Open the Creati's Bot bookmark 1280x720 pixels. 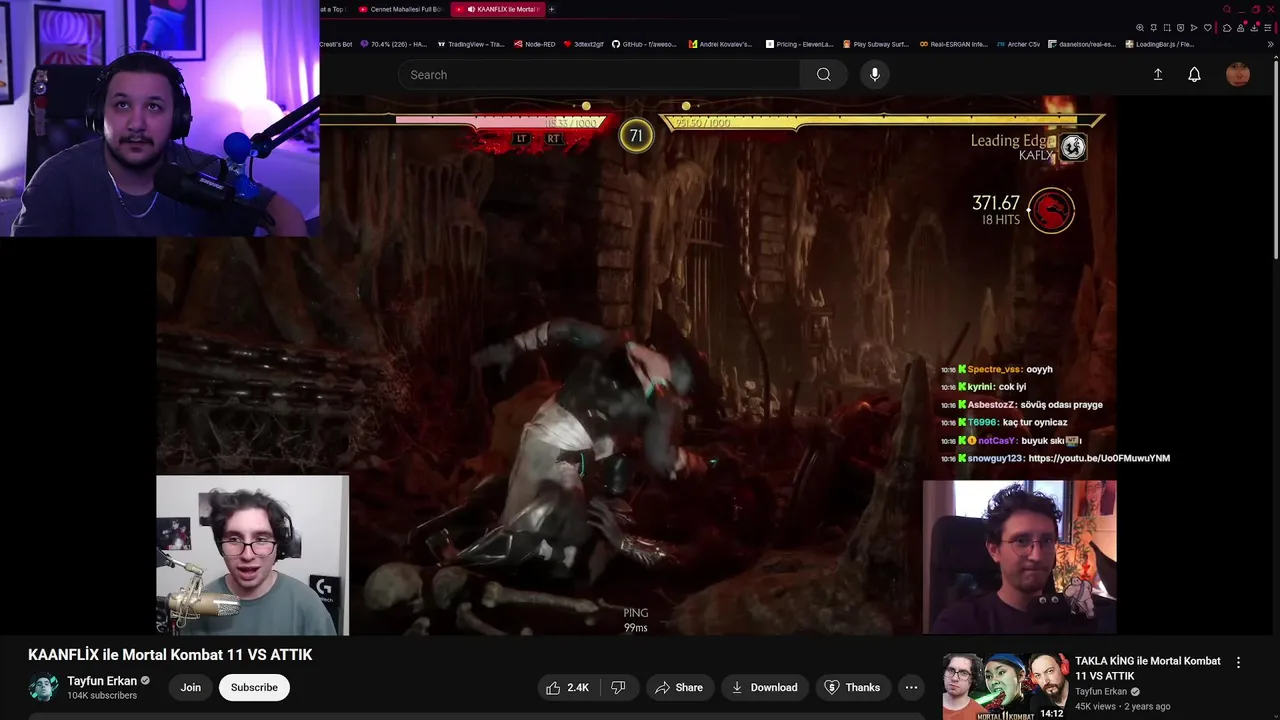[x=336, y=44]
